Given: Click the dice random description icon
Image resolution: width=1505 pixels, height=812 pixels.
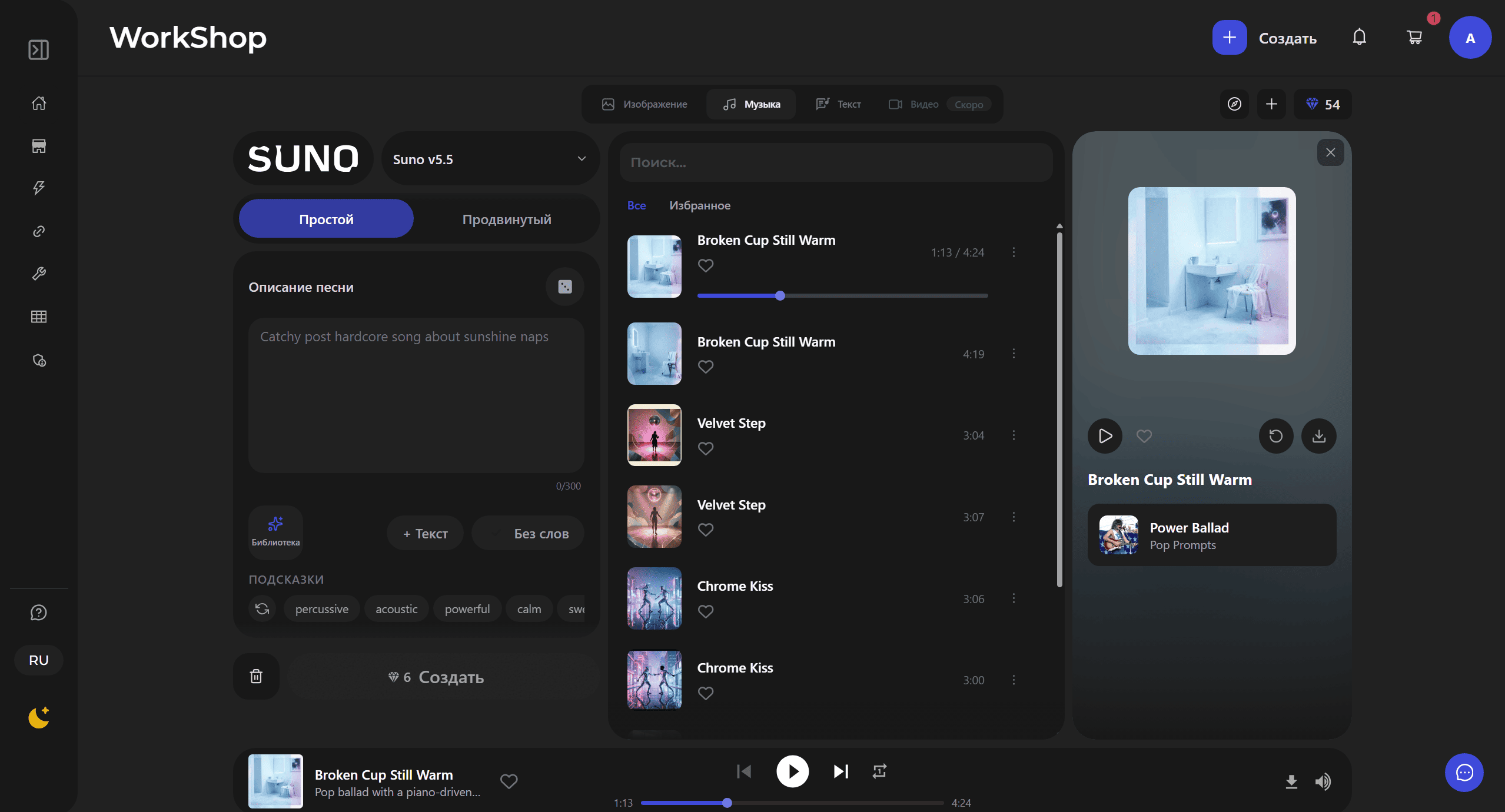Looking at the screenshot, I should [565, 287].
